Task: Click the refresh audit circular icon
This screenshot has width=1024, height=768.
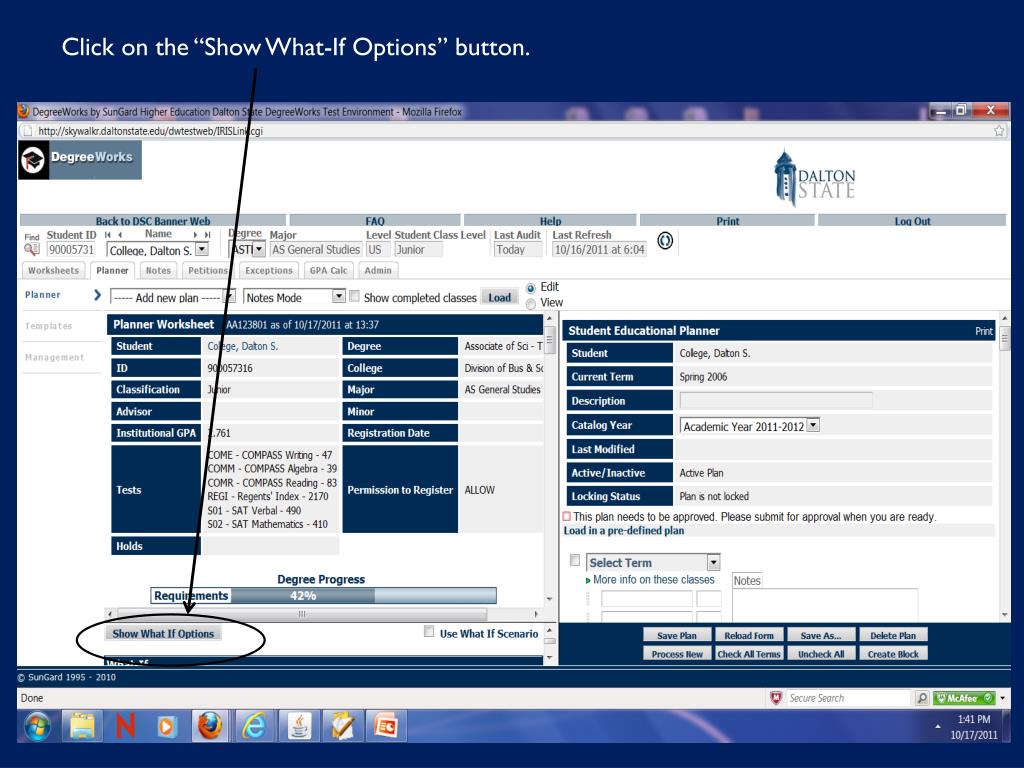Action: pyautogui.click(x=665, y=241)
